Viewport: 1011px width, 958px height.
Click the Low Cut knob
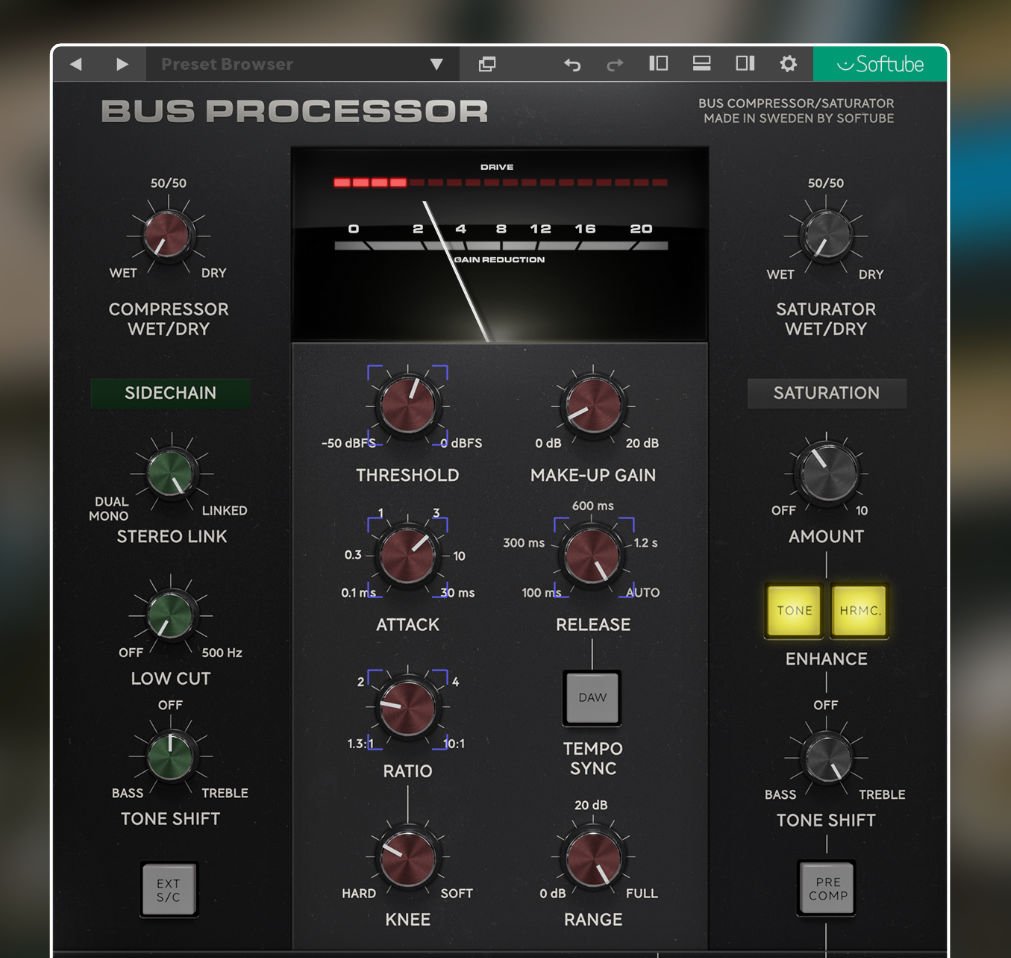point(171,616)
